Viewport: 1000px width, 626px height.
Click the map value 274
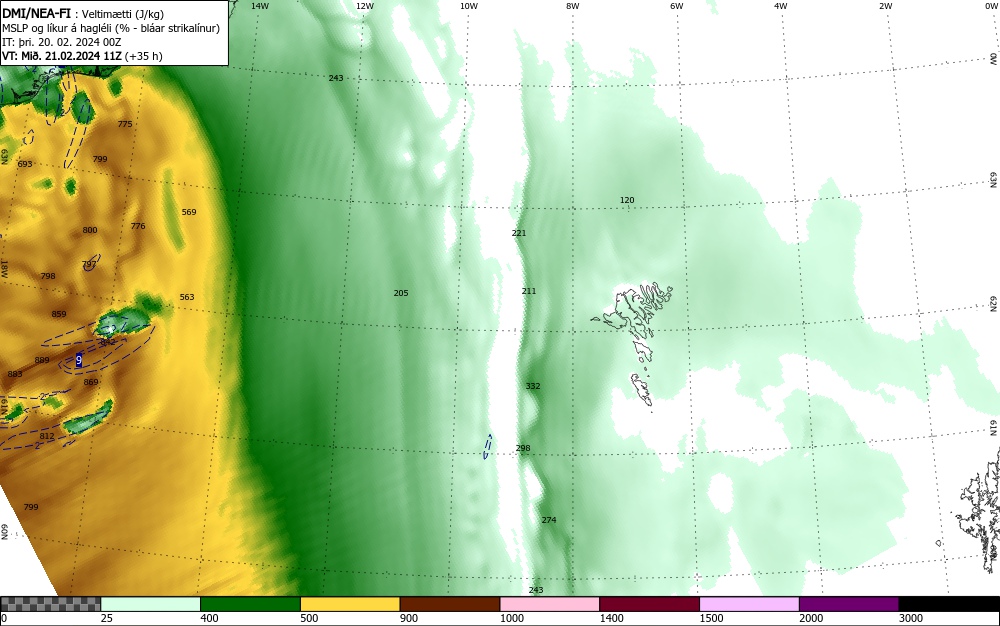coord(549,520)
